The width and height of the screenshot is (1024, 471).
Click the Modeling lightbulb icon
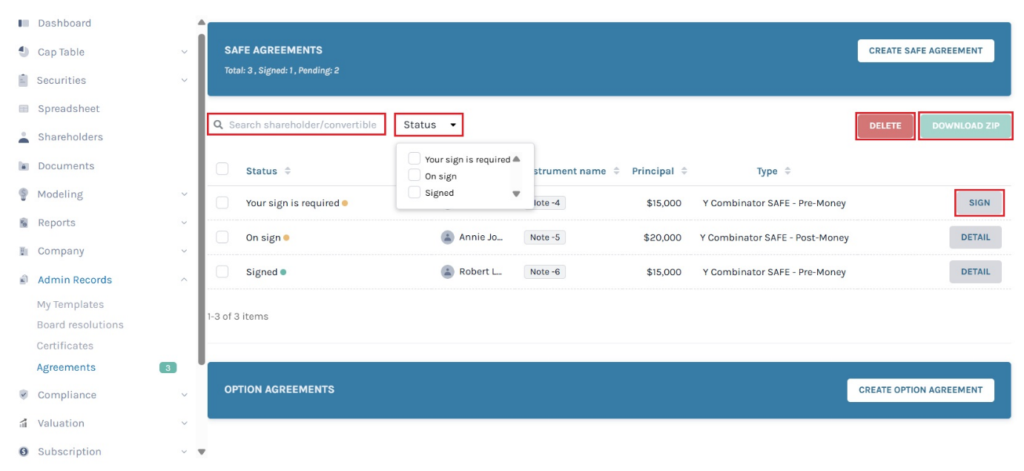point(23,194)
